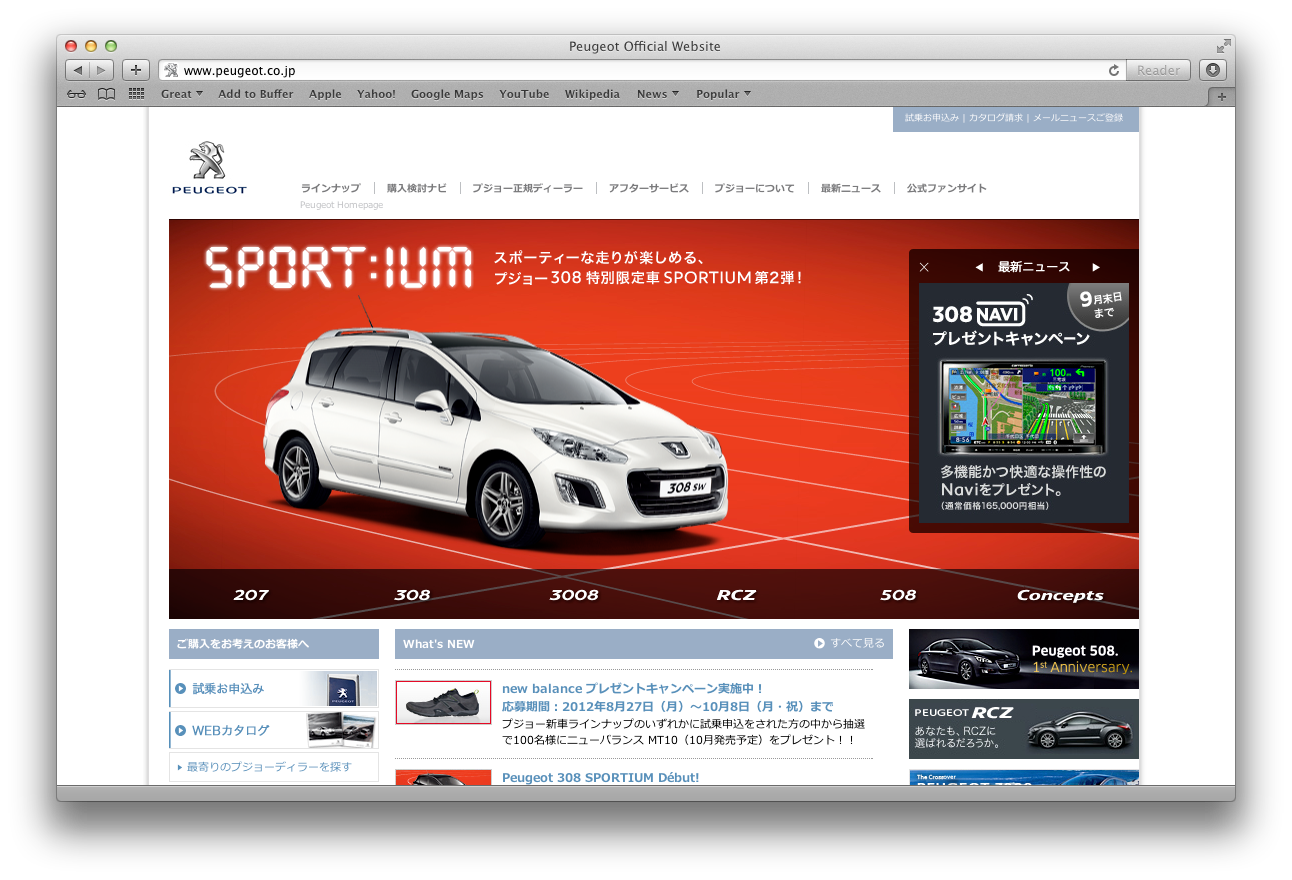Open the プジョーについて menu
This screenshot has height=880, width=1292.
(x=754, y=188)
